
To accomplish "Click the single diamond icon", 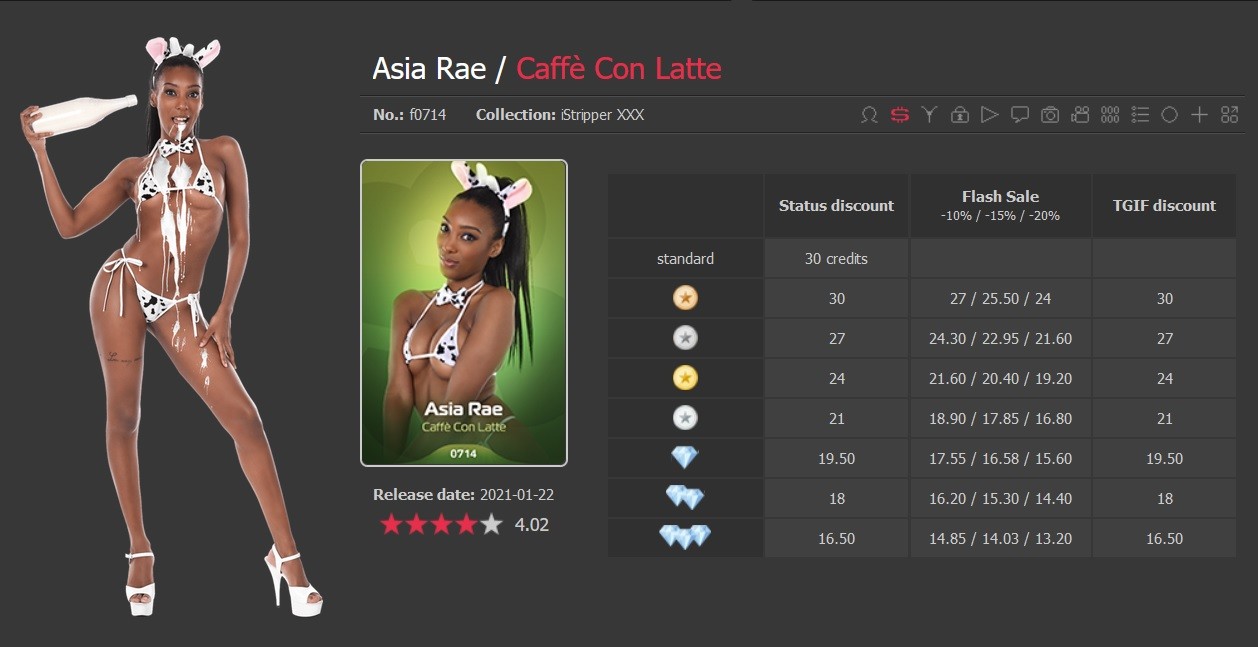I will (x=685, y=458).
